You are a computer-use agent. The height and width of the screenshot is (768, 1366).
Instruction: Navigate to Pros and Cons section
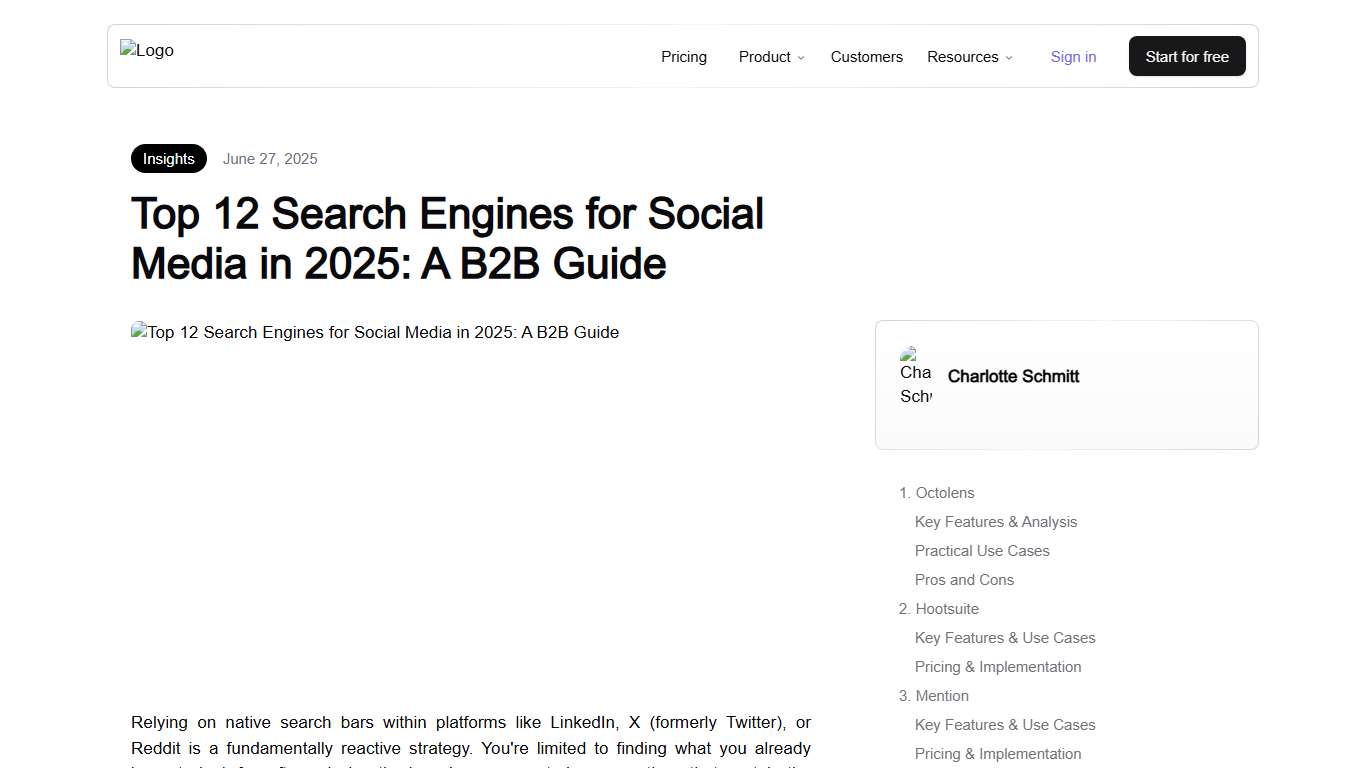pos(964,579)
